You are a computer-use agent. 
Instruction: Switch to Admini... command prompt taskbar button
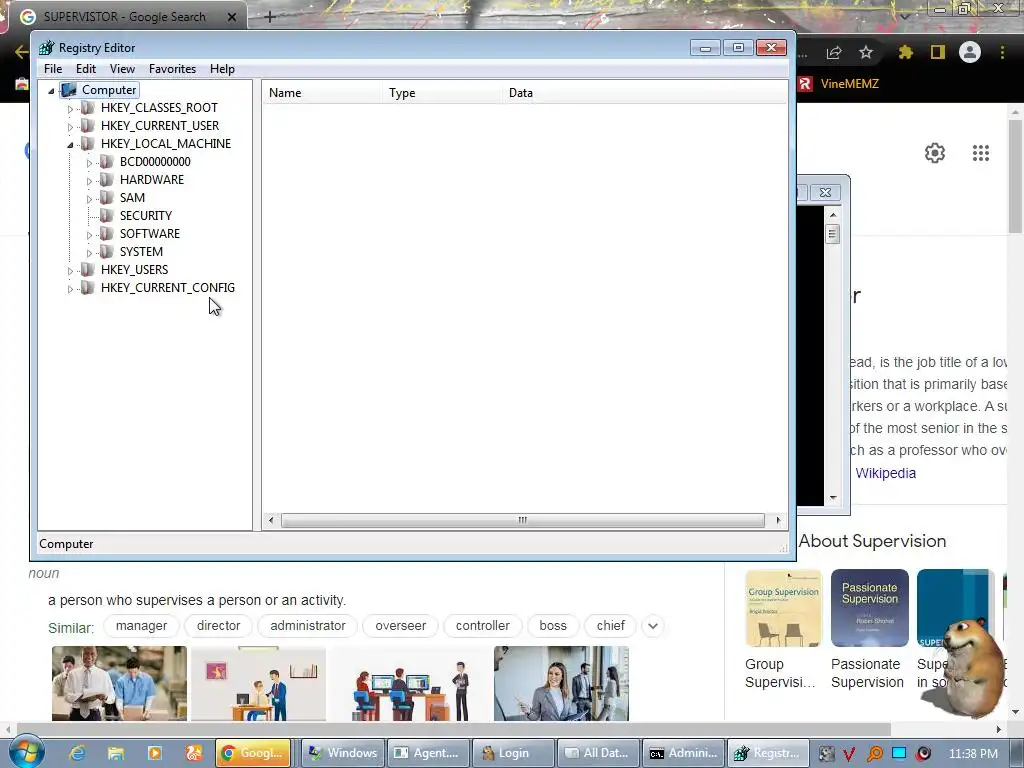684,753
